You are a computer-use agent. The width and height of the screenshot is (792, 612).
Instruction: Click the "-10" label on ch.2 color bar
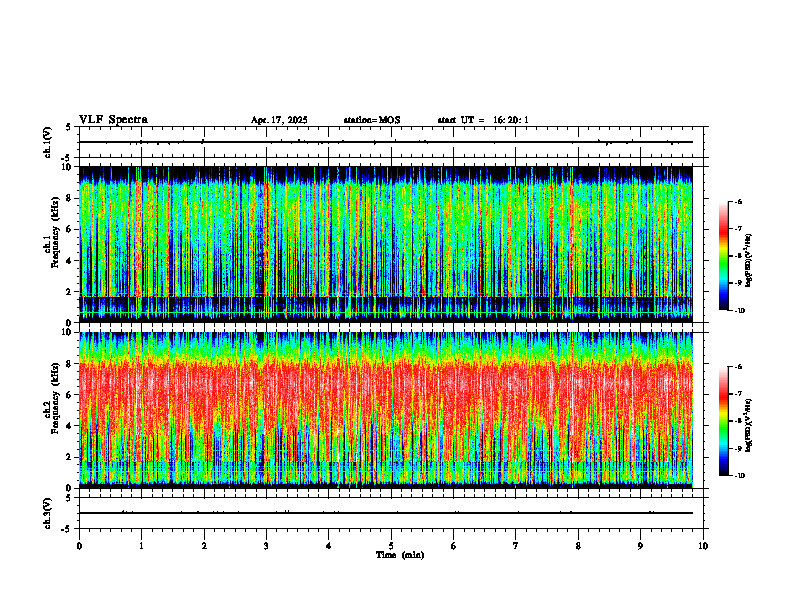[x=739, y=476]
